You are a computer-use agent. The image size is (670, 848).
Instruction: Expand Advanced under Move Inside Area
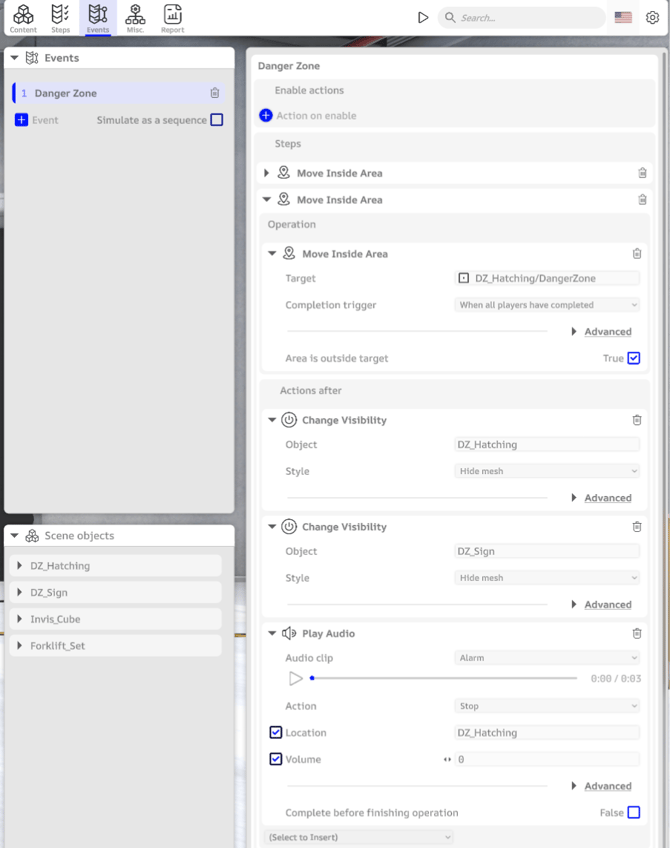click(602, 332)
